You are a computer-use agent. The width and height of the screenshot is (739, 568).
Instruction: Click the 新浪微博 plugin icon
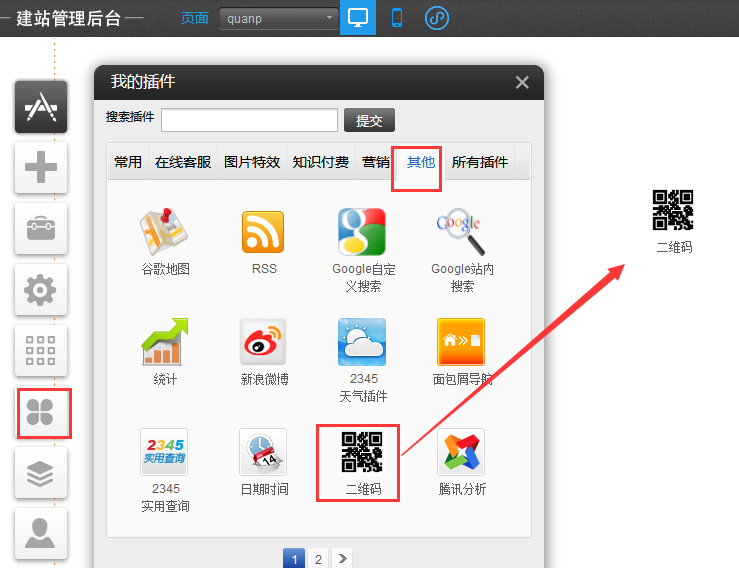coord(263,343)
